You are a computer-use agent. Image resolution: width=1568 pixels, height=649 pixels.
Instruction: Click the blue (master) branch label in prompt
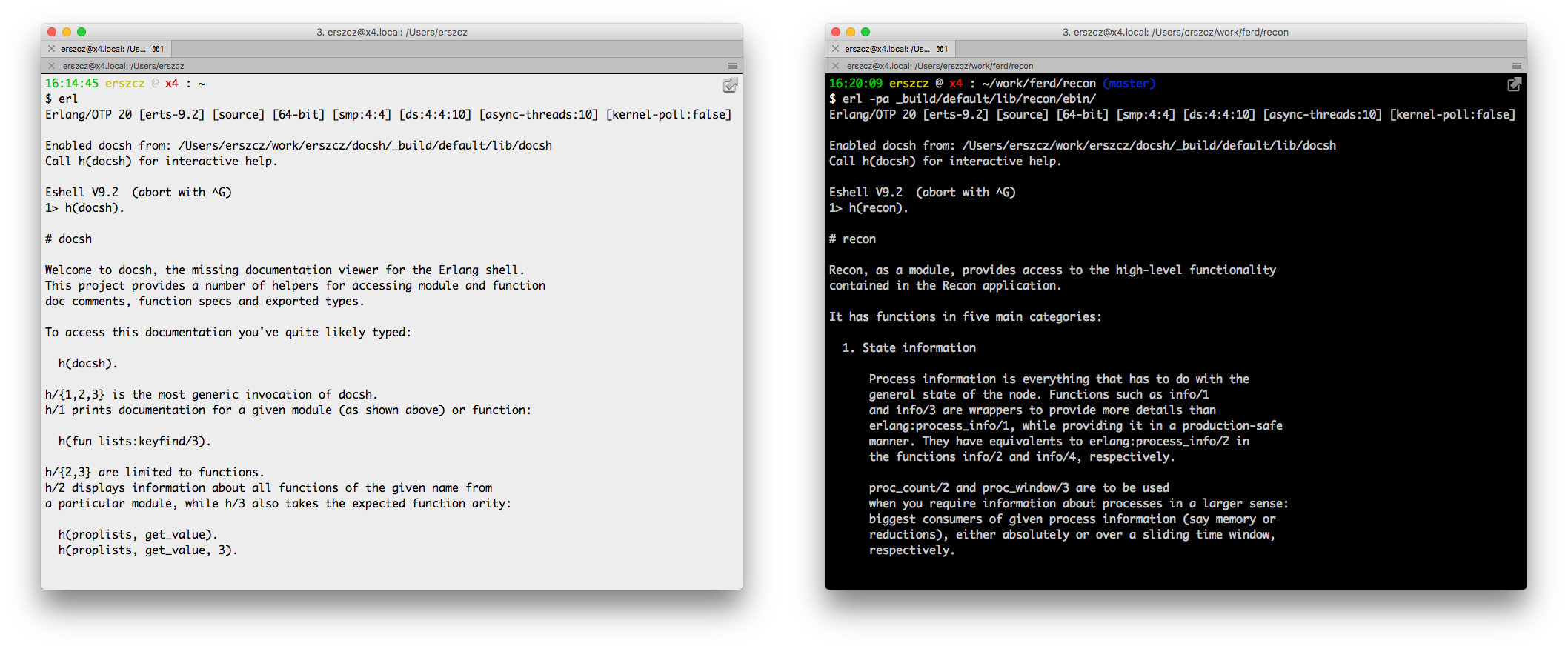coord(1129,84)
